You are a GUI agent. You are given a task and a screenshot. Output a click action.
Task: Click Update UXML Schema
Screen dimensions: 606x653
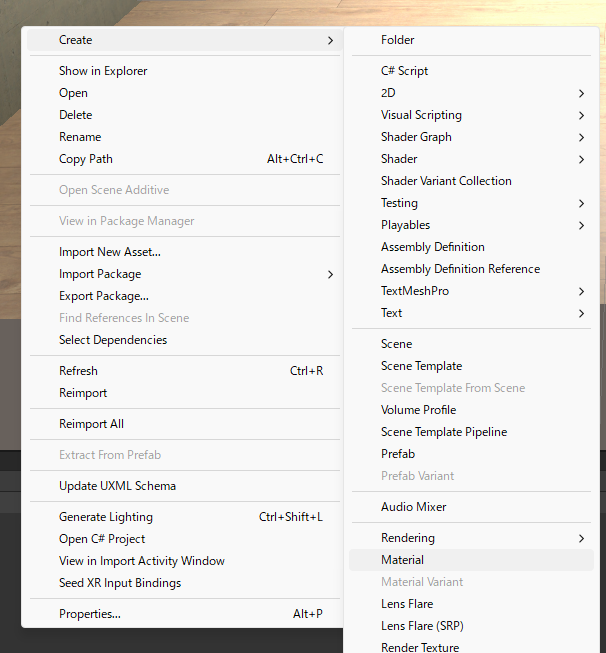click(185, 486)
